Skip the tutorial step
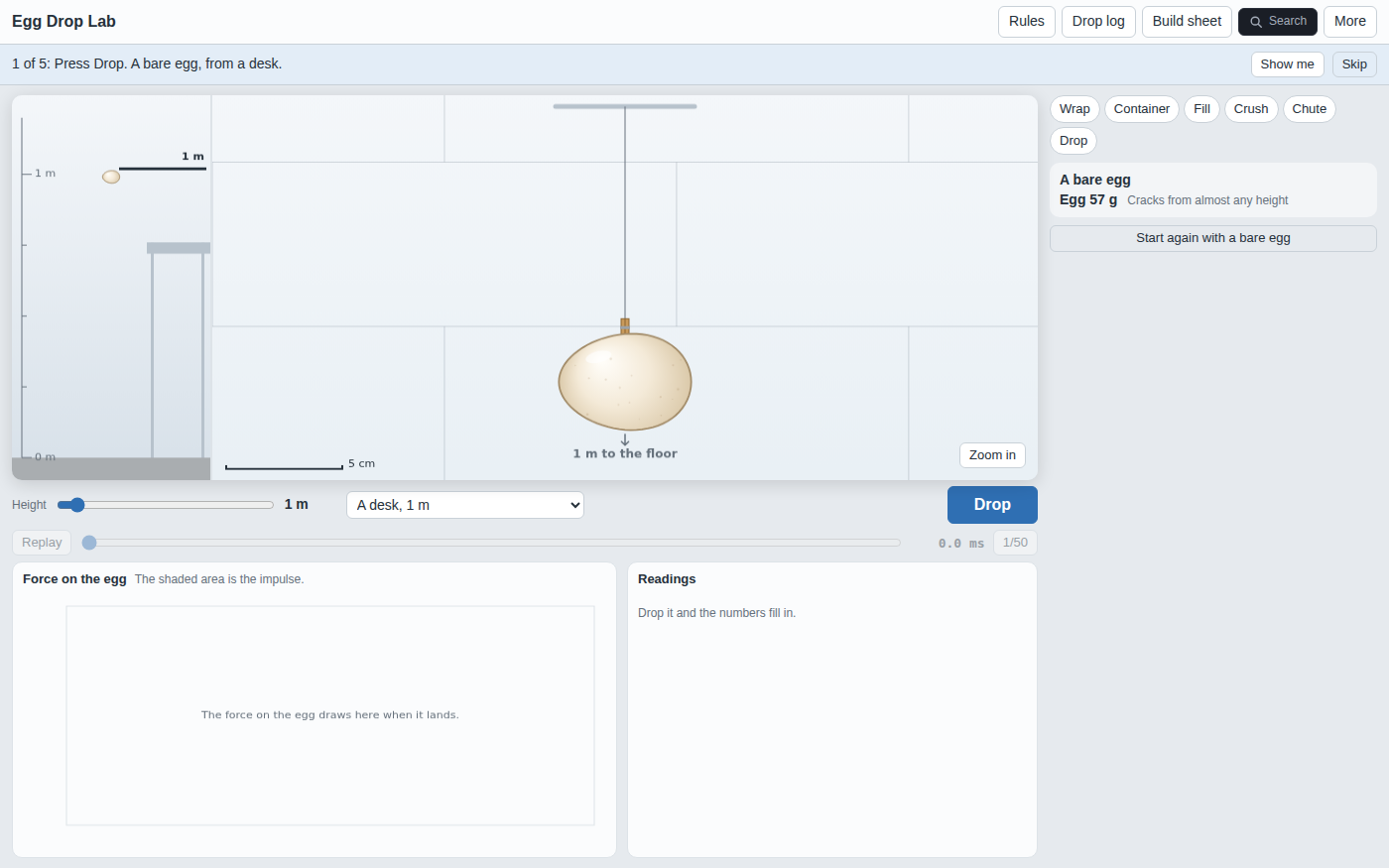This screenshot has height=868, width=1389. pyautogui.click(x=1354, y=64)
